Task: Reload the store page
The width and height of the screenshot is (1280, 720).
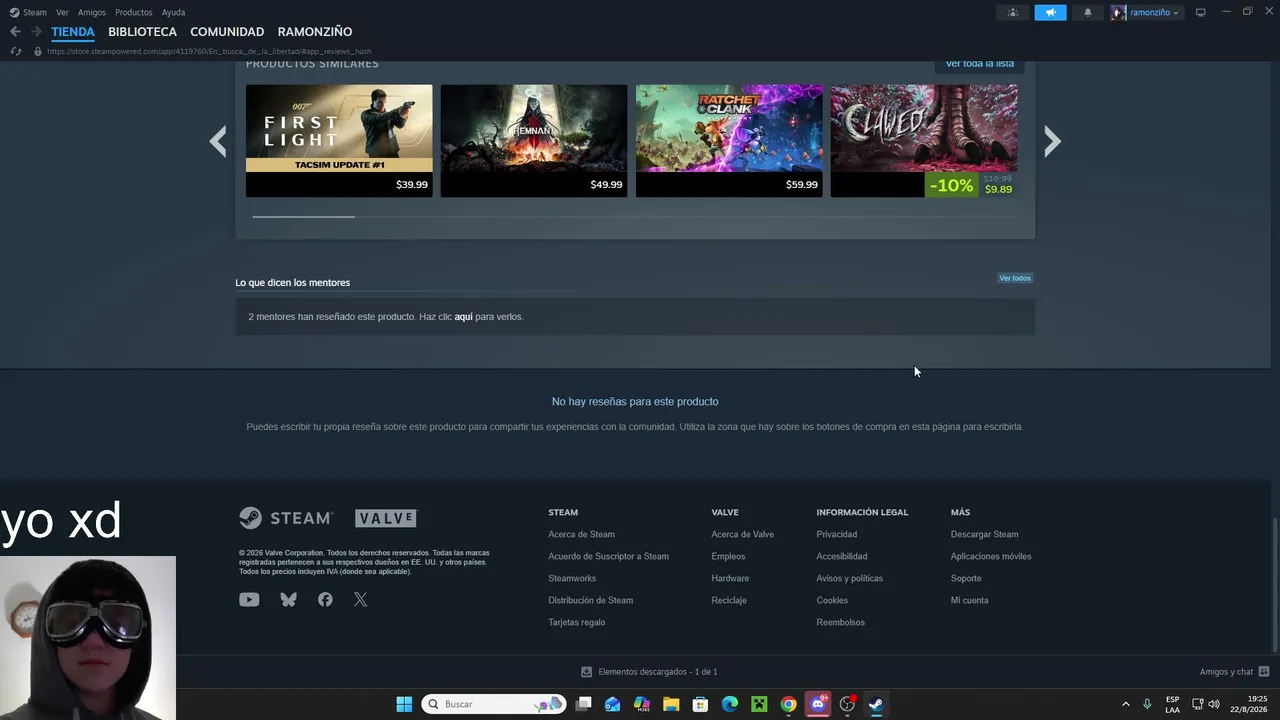Action: (x=15, y=51)
